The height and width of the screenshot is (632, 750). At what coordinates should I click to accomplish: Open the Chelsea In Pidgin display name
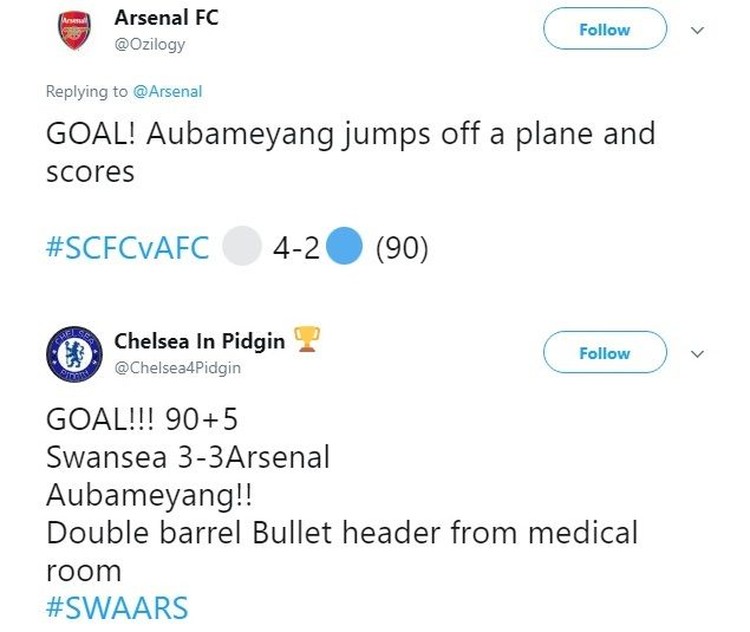pyautogui.click(x=199, y=341)
